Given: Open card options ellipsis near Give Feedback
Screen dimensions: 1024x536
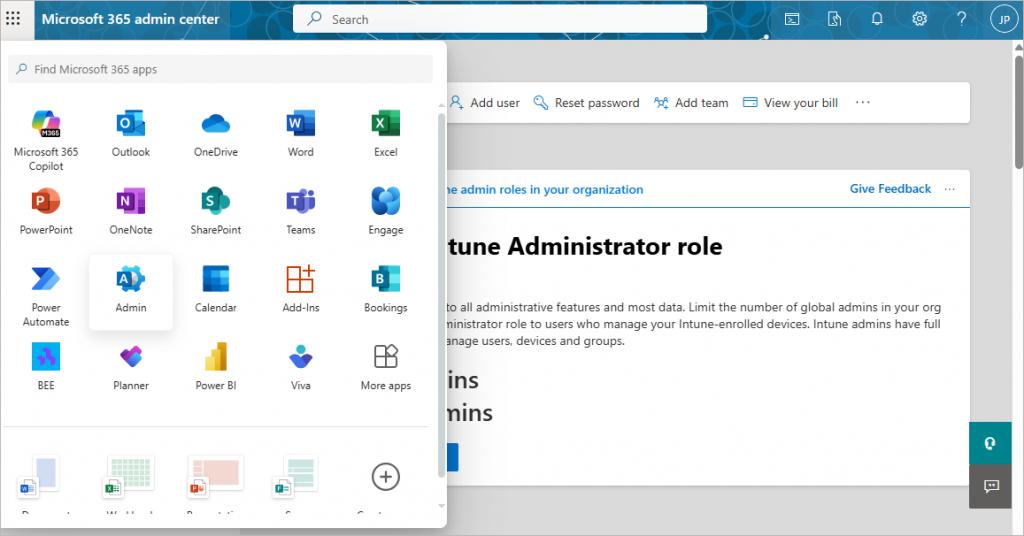Looking at the screenshot, I should point(950,189).
